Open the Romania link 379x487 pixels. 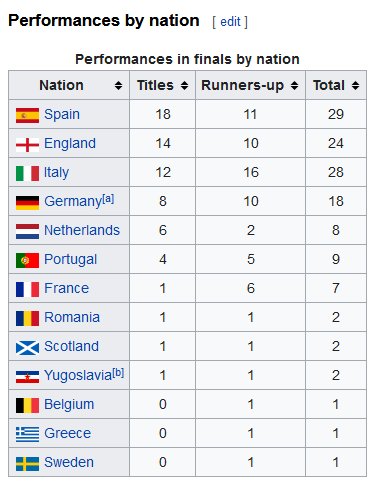coord(72,317)
